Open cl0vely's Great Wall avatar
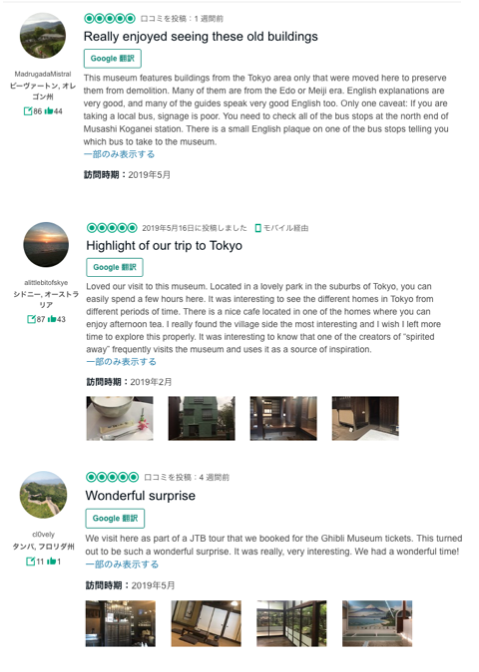This screenshot has height=672, width=479. [x=43, y=495]
